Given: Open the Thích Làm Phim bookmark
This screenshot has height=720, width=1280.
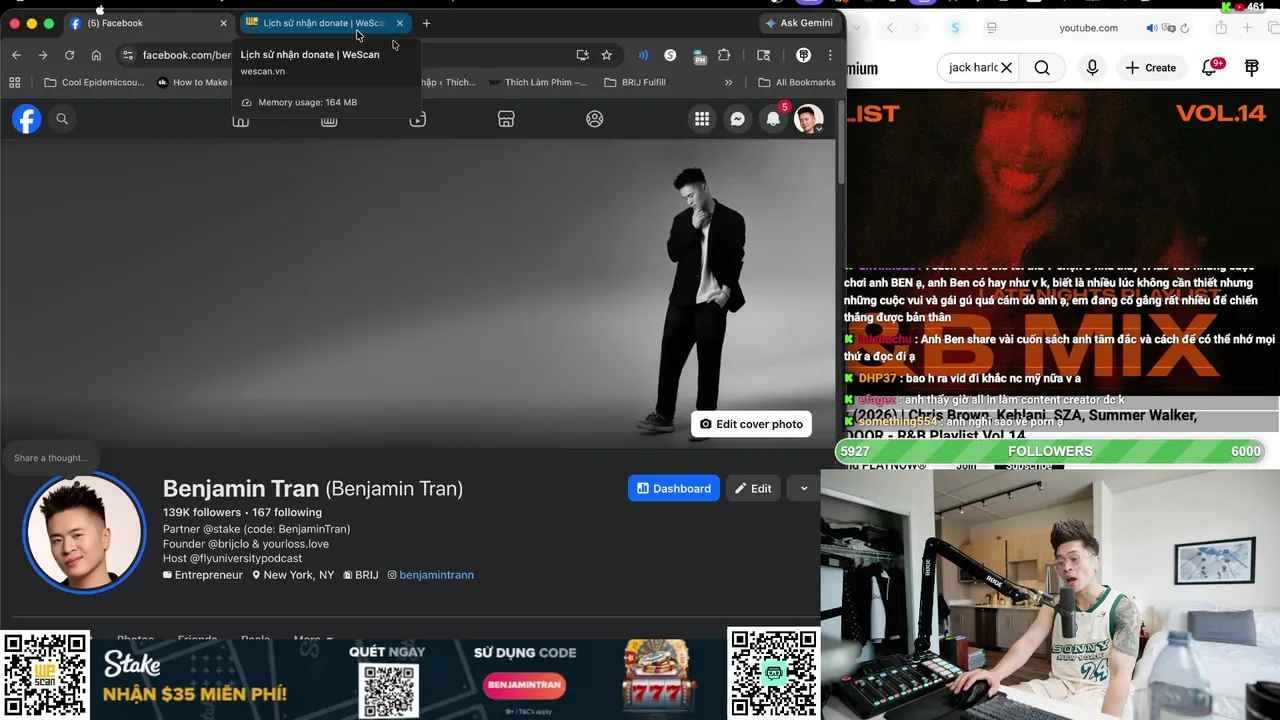Looking at the screenshot, I should click(x=538, y=82).
